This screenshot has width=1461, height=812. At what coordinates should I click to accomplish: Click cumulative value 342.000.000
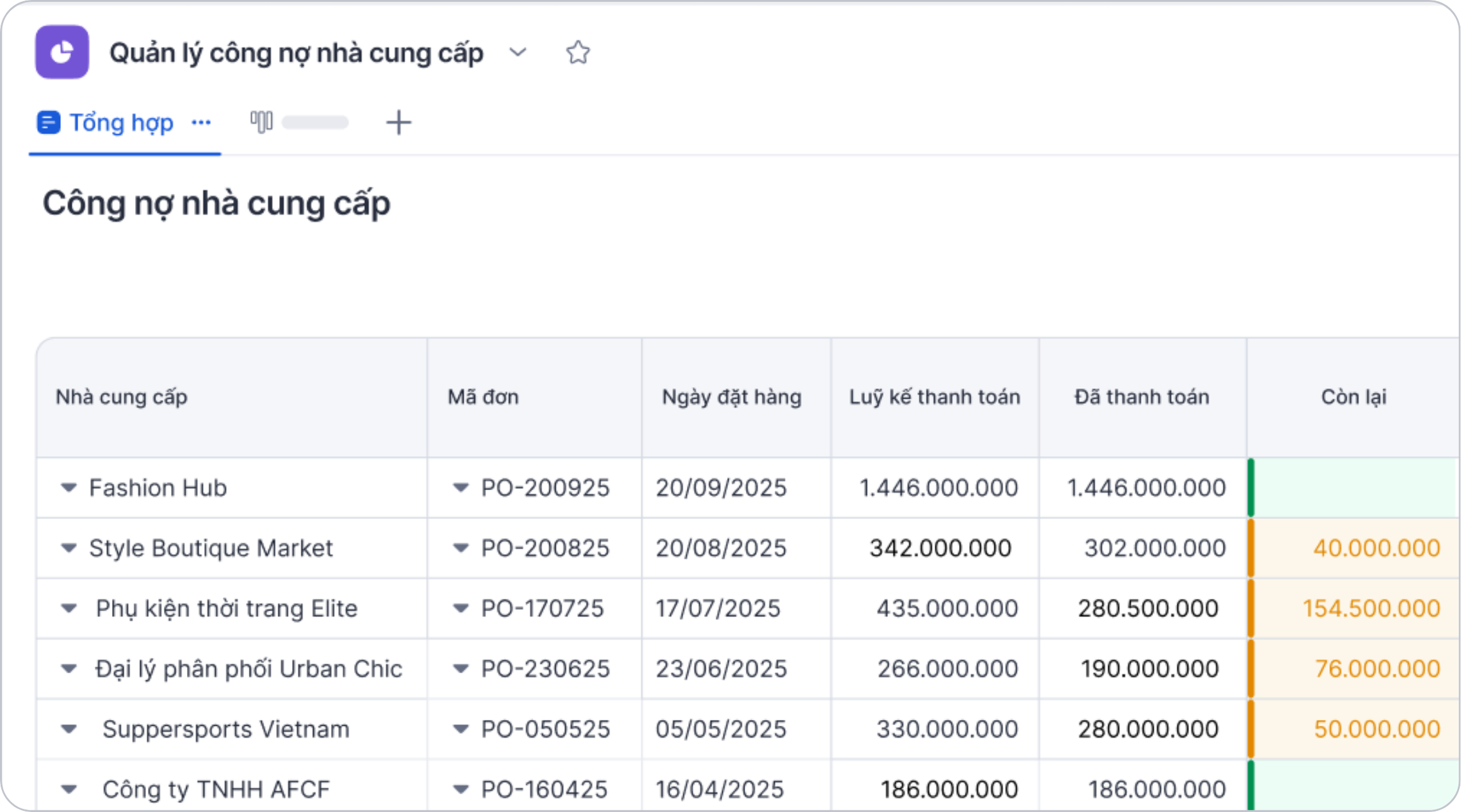coord(940,548)
